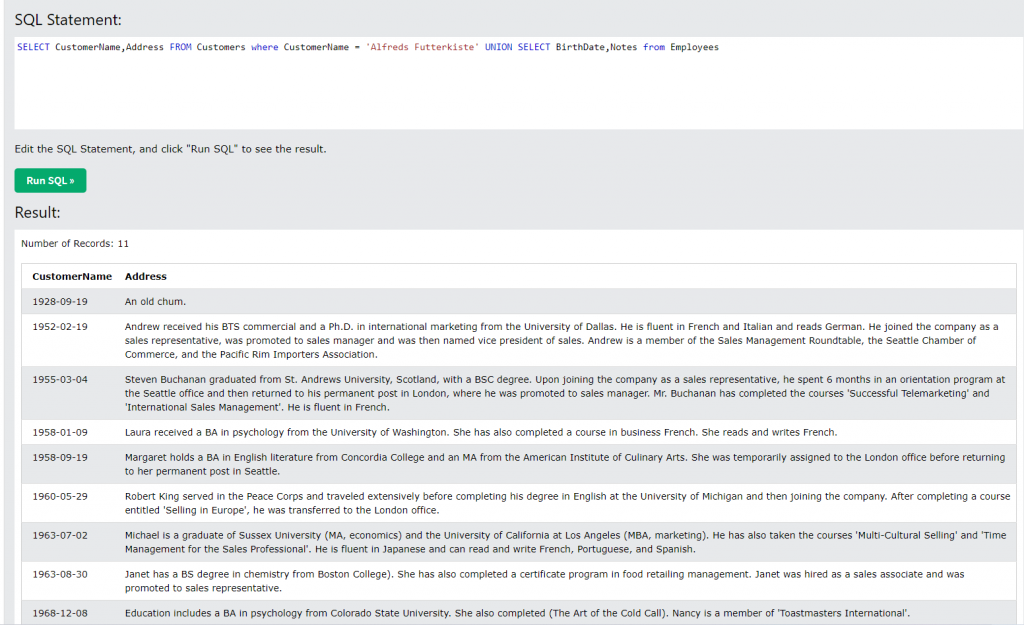Select the 1958-01-09 row for Laura
The height and width of the screenshot is (625, 1024).
tap(519, 432)
